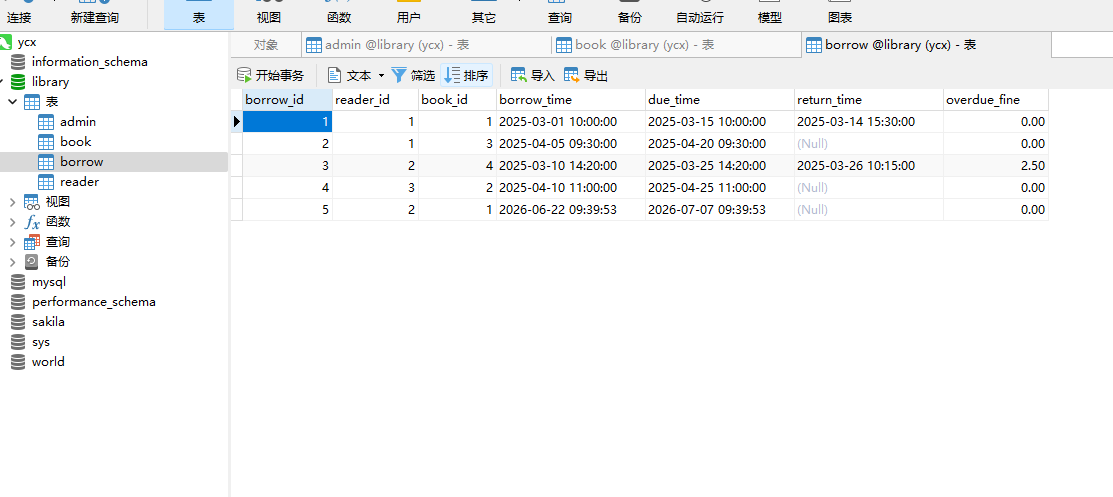Collapse the 表 node in tree

pyautogui.click(x=12, y=102)
